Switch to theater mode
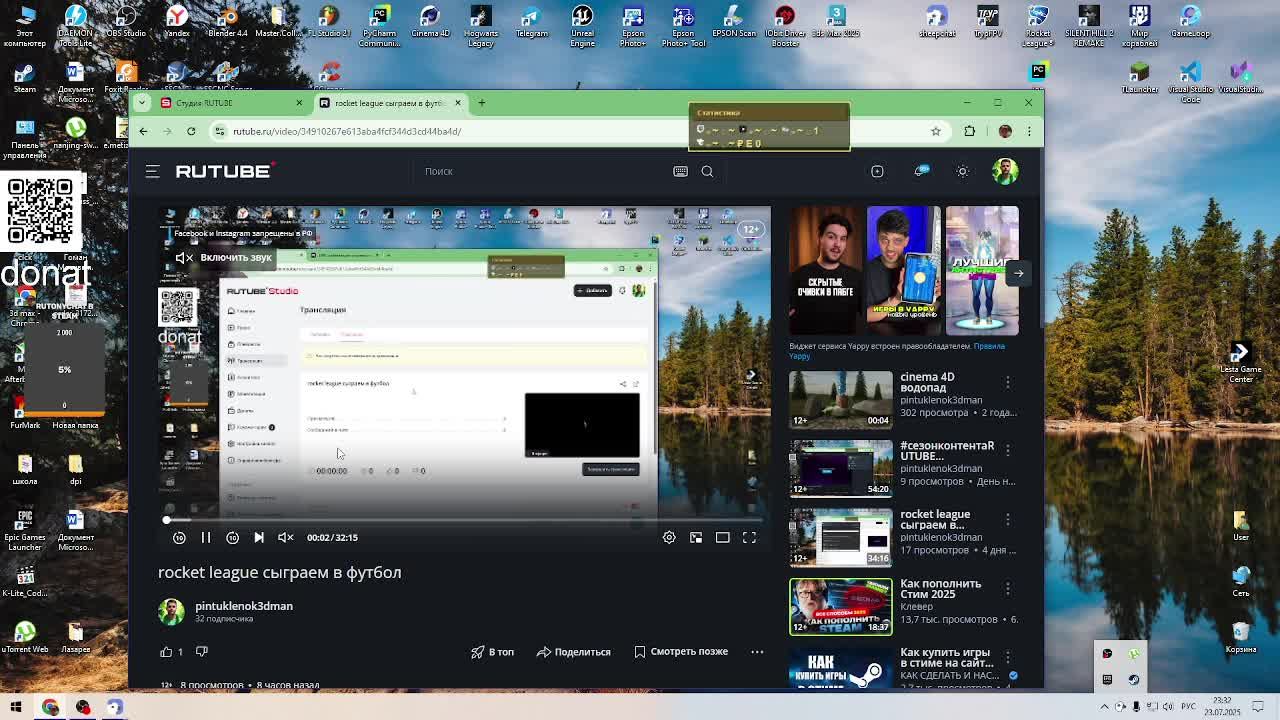This screenshot has width=1280, height=720. pyautogui.click(x=722, y=537)
